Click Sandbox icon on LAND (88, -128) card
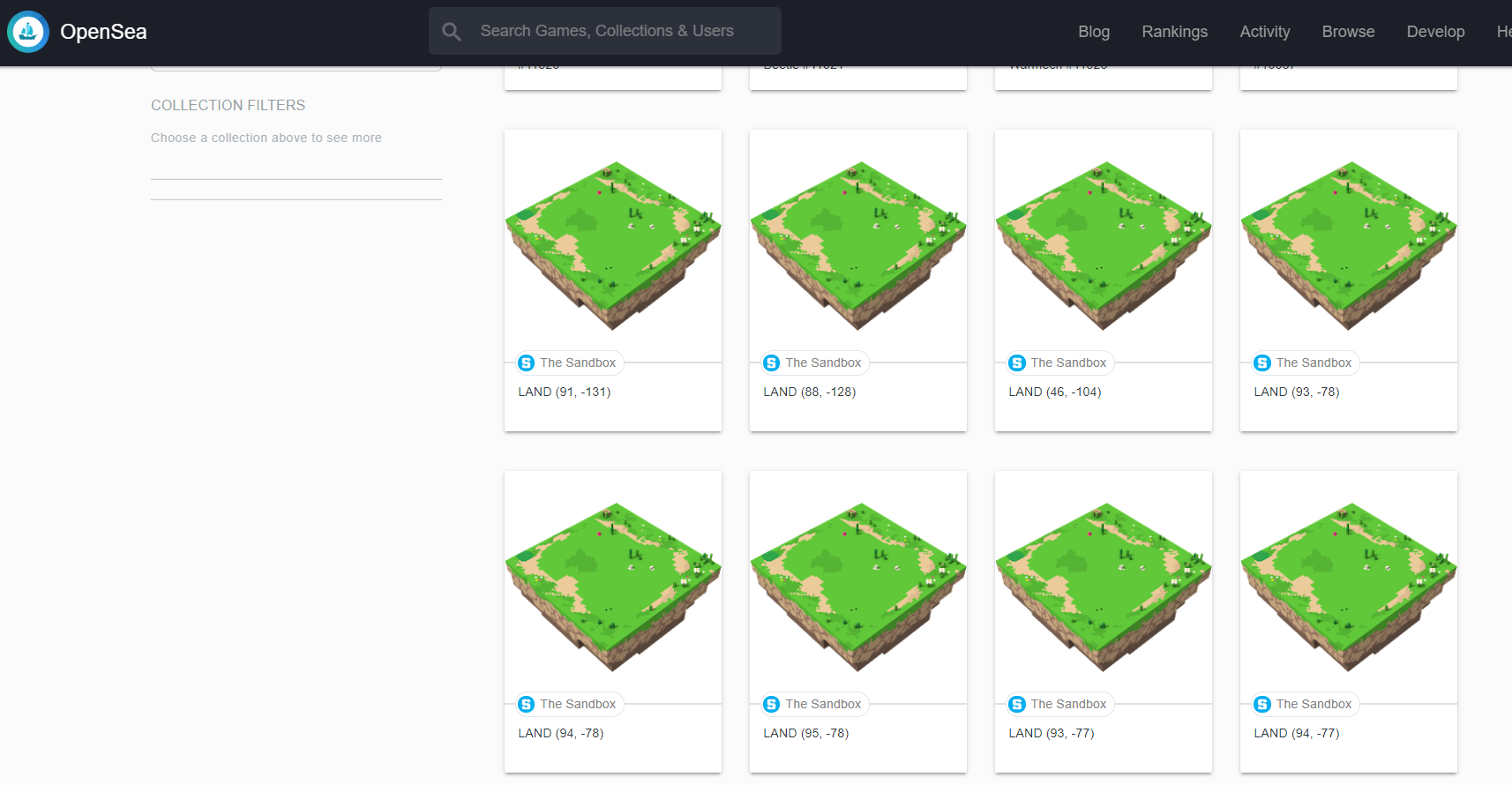The height and width of the screenshot is (785, 1512). pos(772,363)
